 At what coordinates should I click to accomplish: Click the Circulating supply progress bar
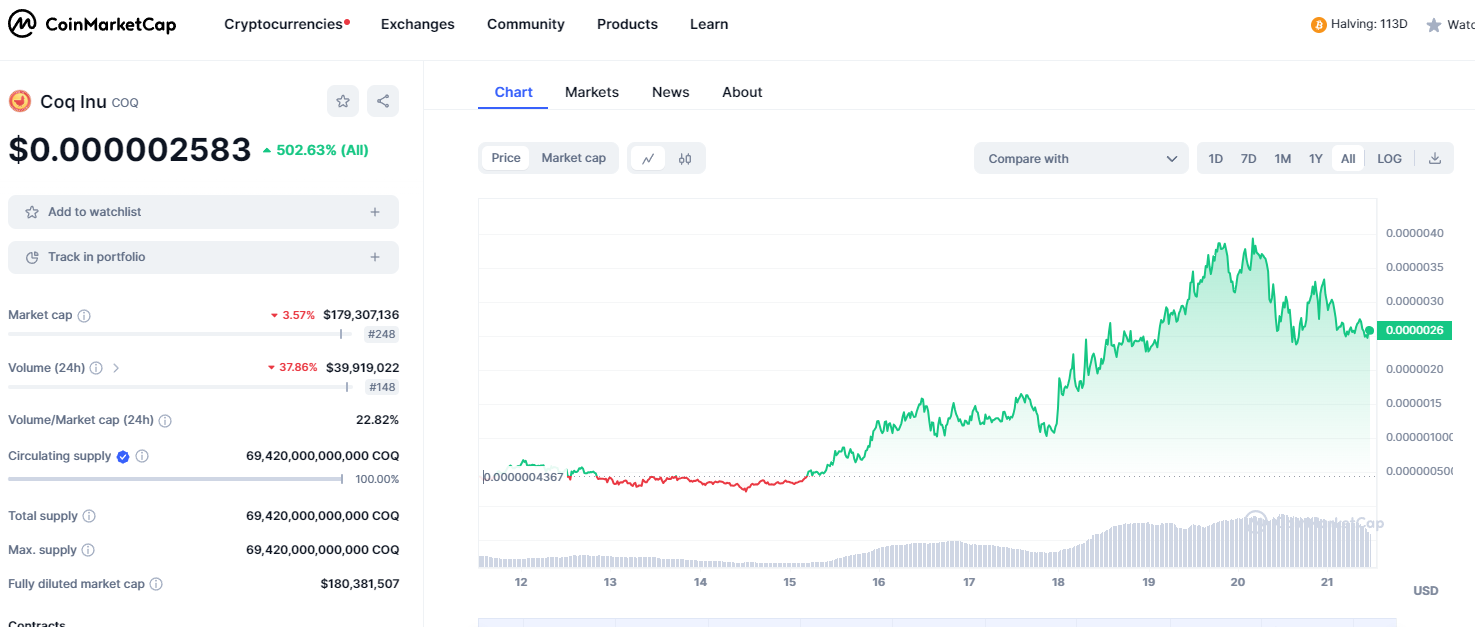175,479
